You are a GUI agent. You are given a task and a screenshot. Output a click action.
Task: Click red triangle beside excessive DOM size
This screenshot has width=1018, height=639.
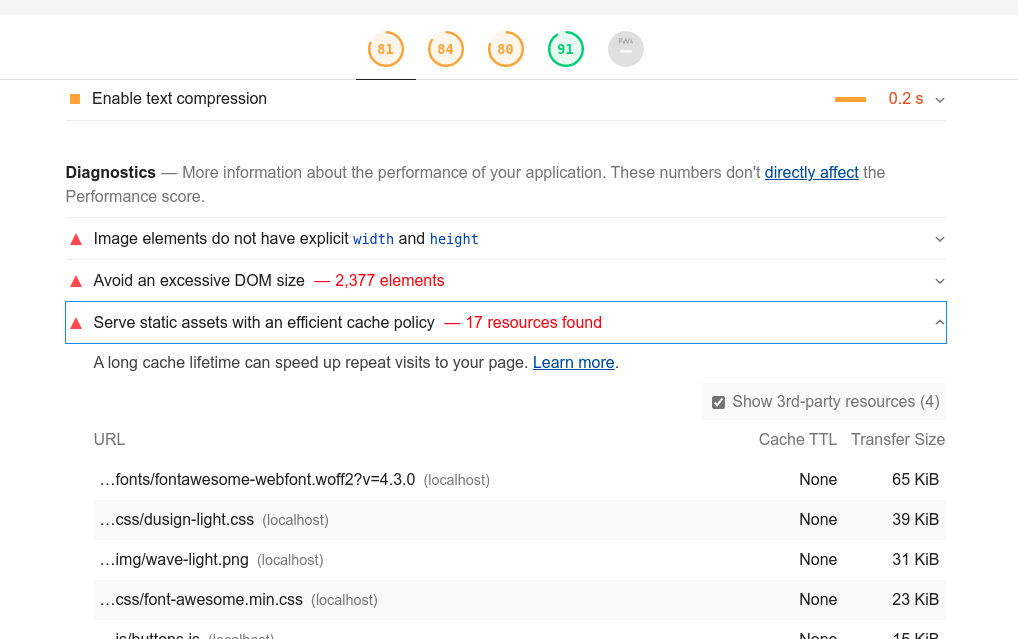[x=76, y=281]
